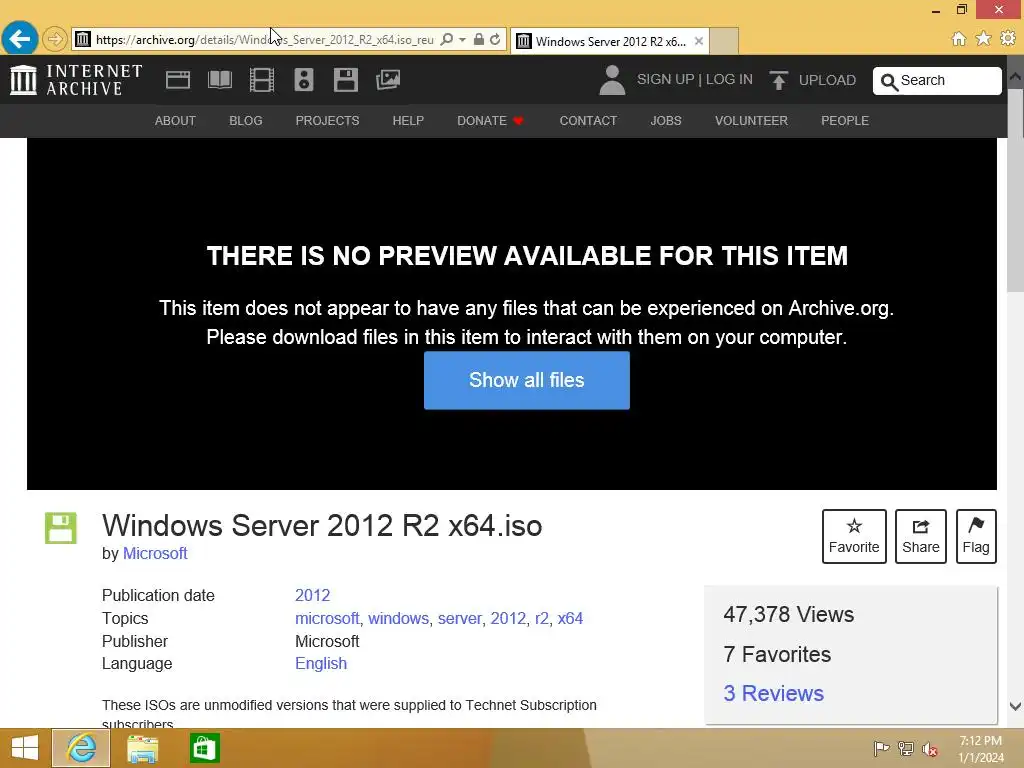Screen dimensions: 1024x768
Task: Click the Action Center flag tray icon
Action: 881,748
